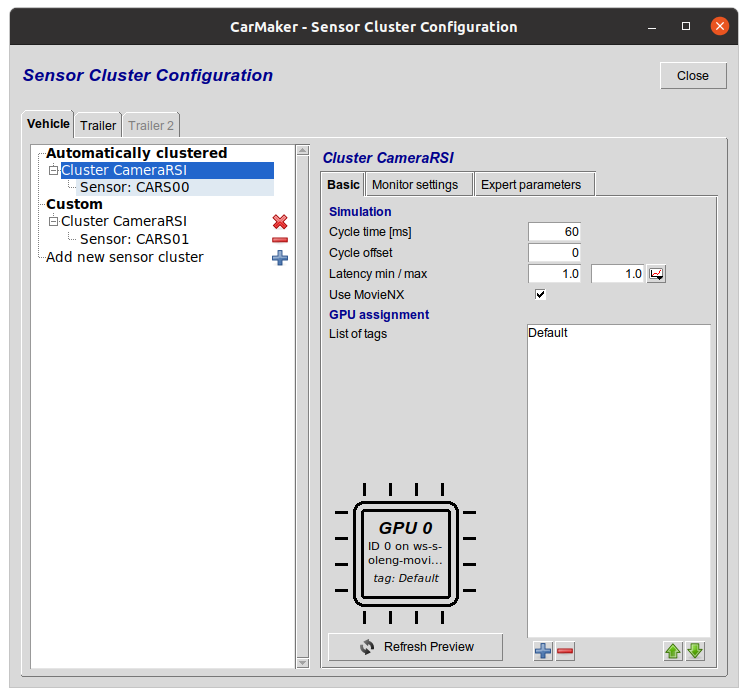Switch to Monitor settings tab
Image resolution: width=748 pixels, height=697 pixels.
tap(414, 185)
